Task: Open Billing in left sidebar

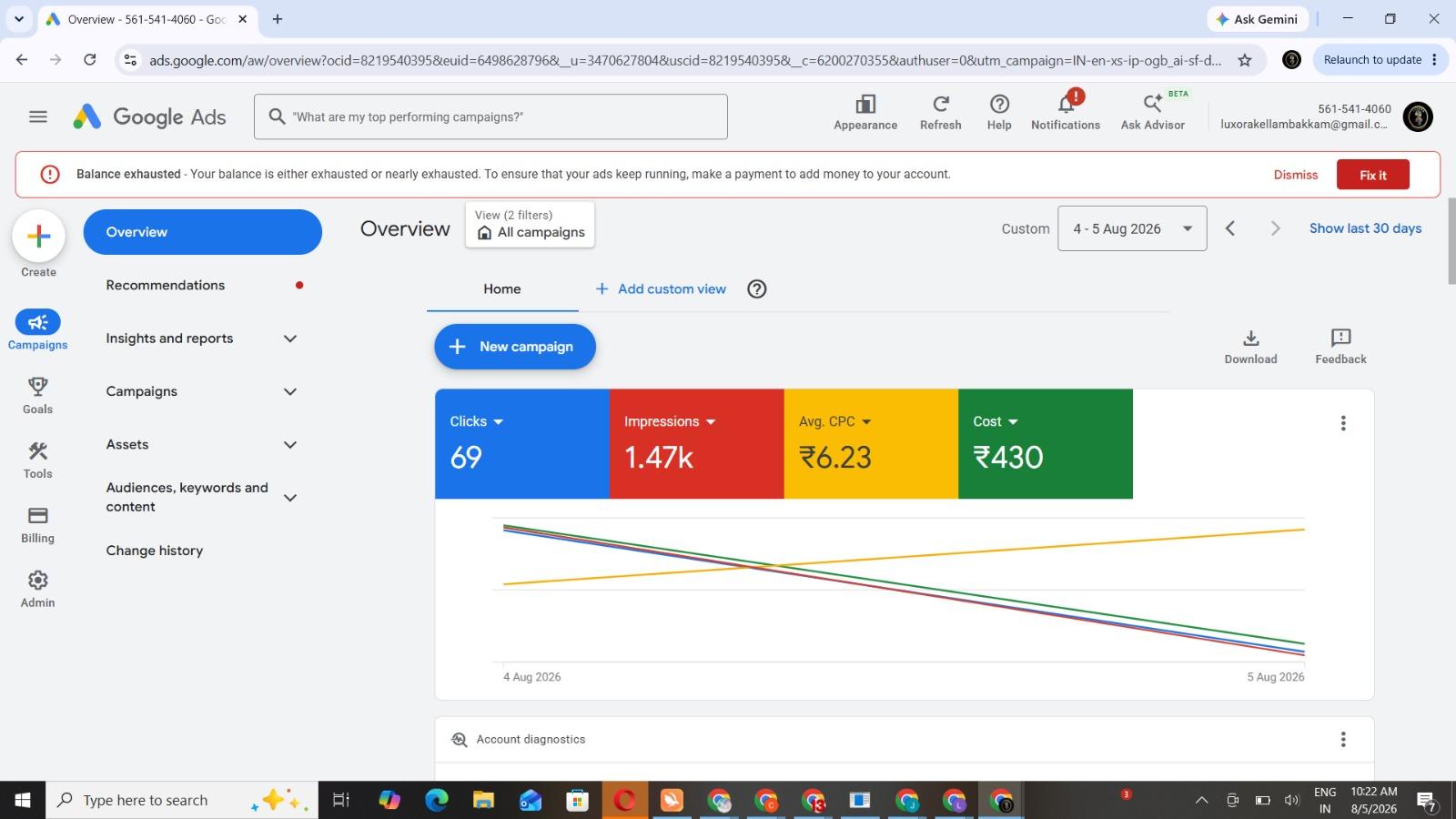Action: click(37, 525)
